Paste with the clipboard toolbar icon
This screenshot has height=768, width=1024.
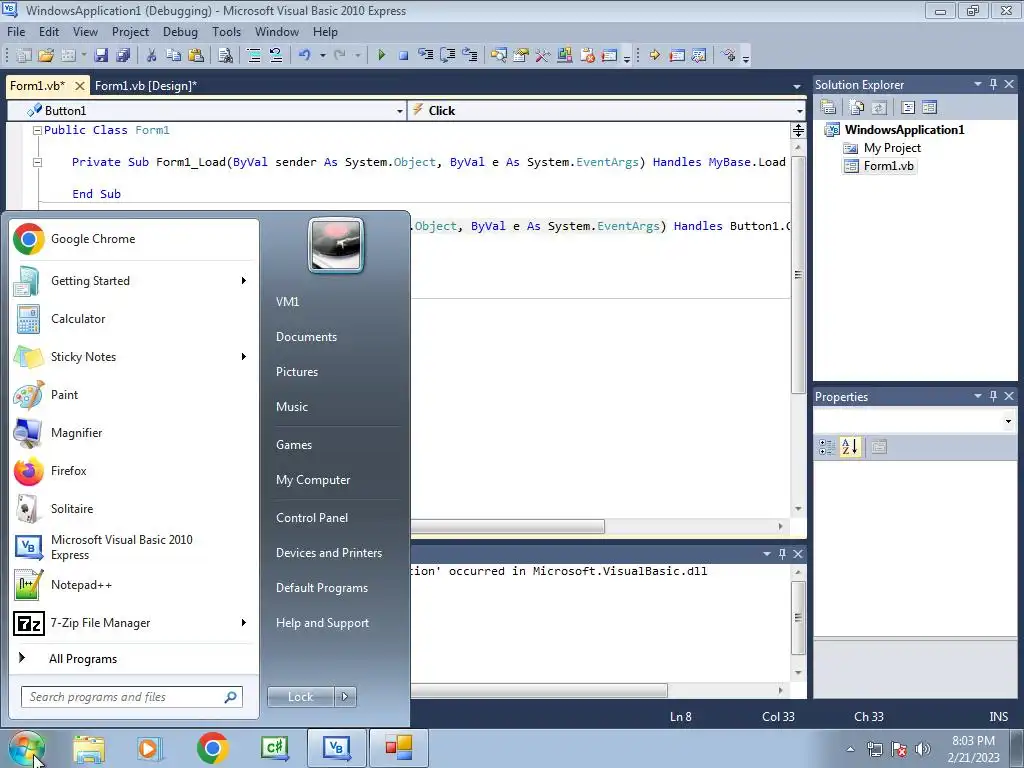click(x=195, y=56)
